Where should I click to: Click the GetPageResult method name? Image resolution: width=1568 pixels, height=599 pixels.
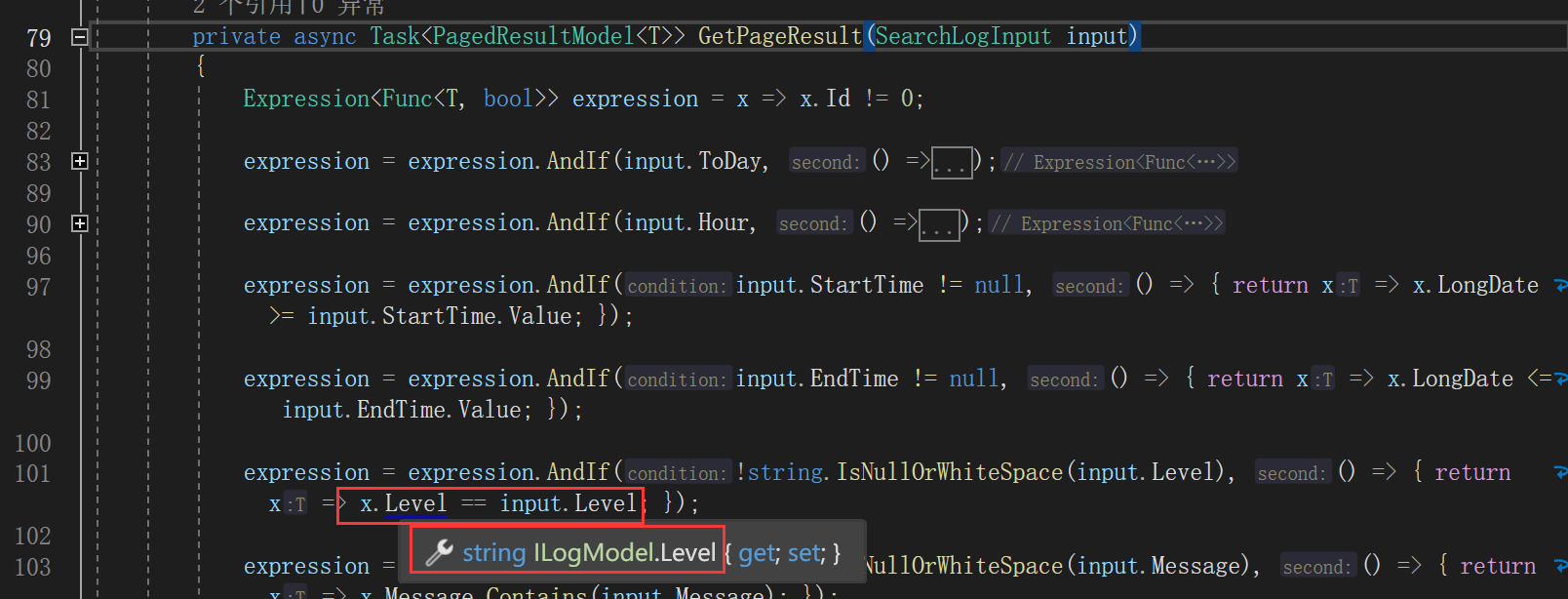(780, 37)
